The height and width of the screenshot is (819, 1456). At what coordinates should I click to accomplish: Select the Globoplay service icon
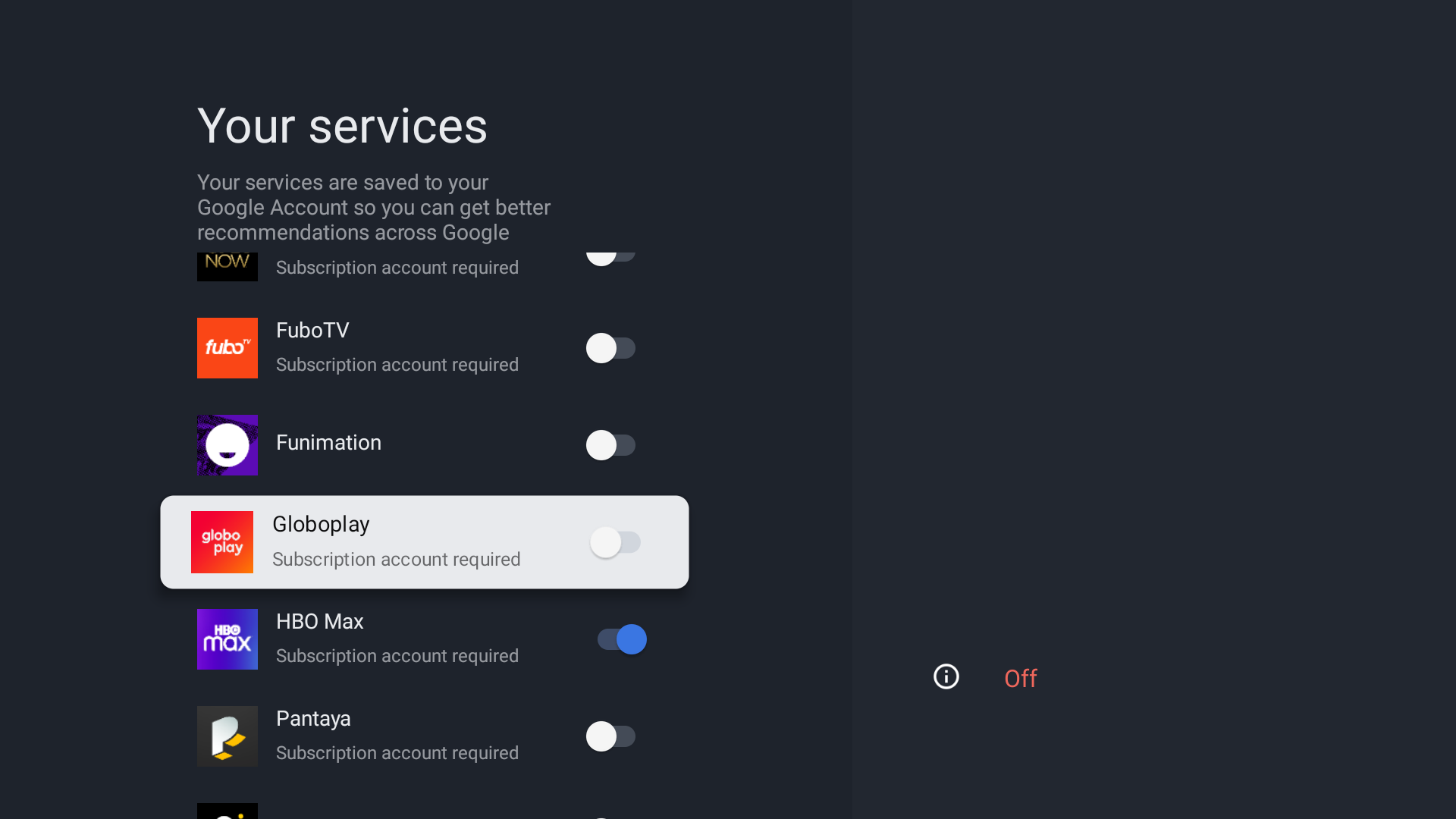click(x=222, y=541)
